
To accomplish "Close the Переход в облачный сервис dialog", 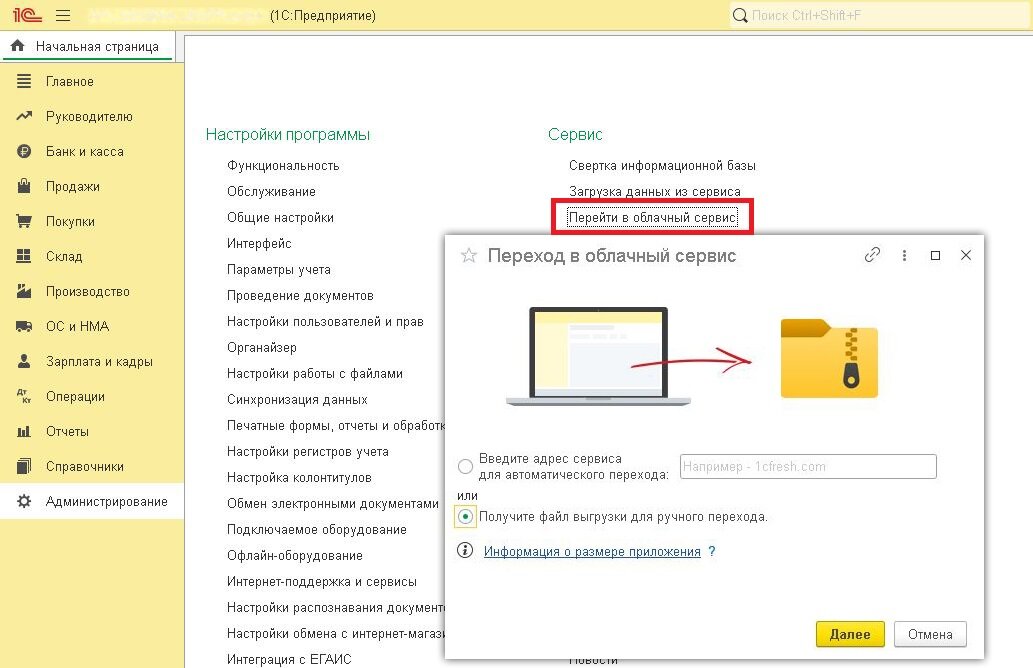I will tap(966, 255).
